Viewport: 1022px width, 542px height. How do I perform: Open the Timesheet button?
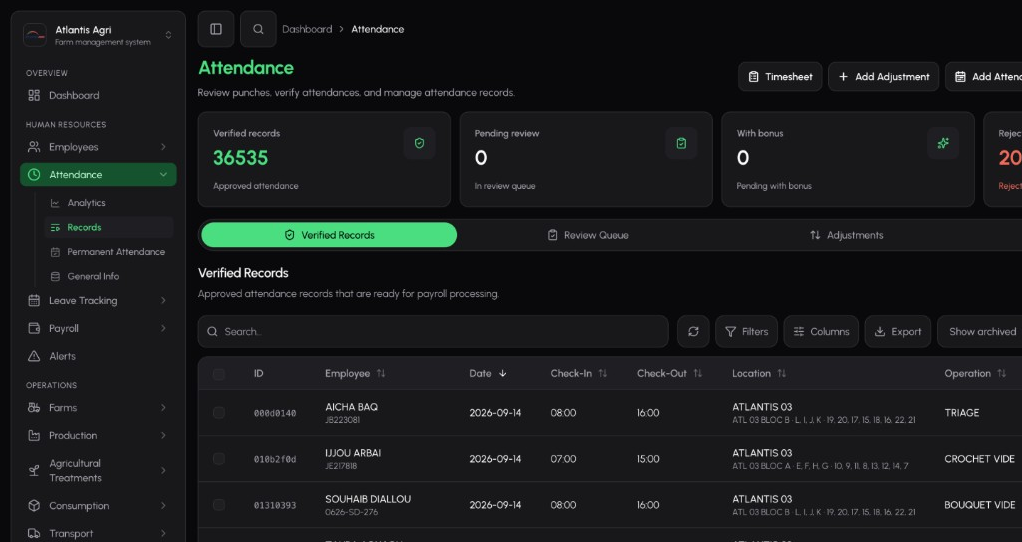click(x=780, y=77)
